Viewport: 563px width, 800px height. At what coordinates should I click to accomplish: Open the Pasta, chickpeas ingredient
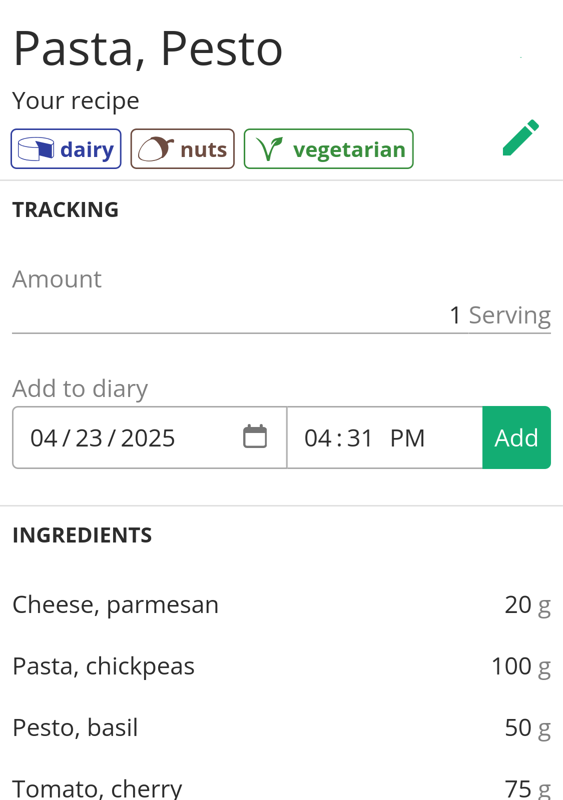pos(282,666)
